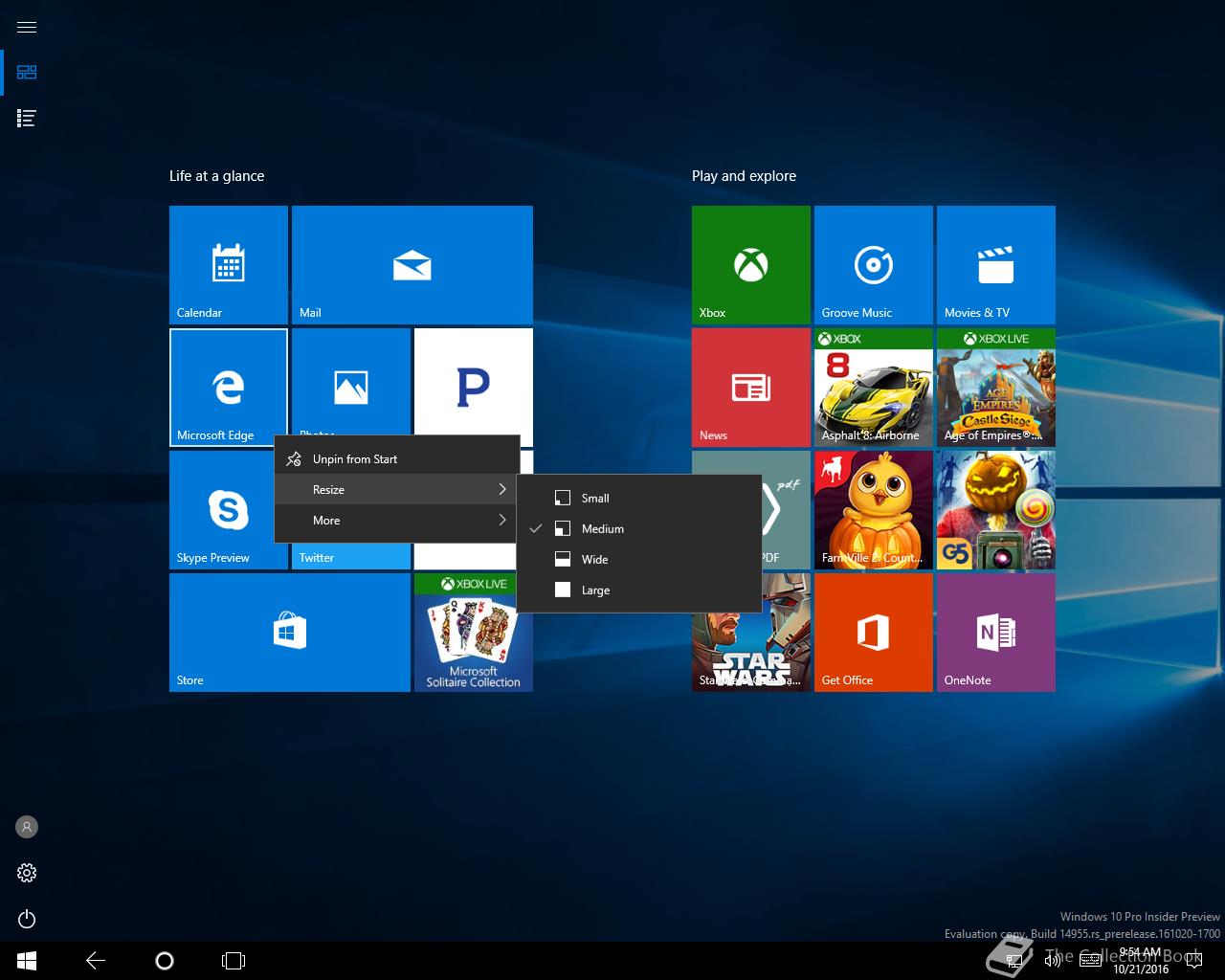
Task: Open Cortana circle on taskbar
Action: pyautogui.click(x=165, y=961)
